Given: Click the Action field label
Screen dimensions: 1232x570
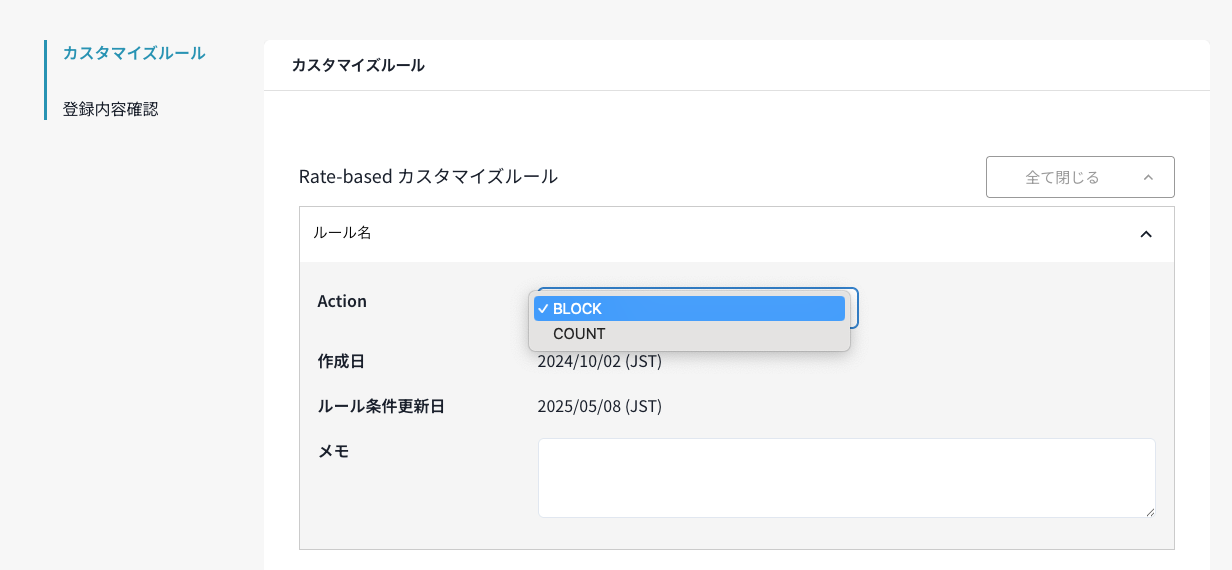Looking at the screenshot, I should pyautogui.click(x=342, y=301).
